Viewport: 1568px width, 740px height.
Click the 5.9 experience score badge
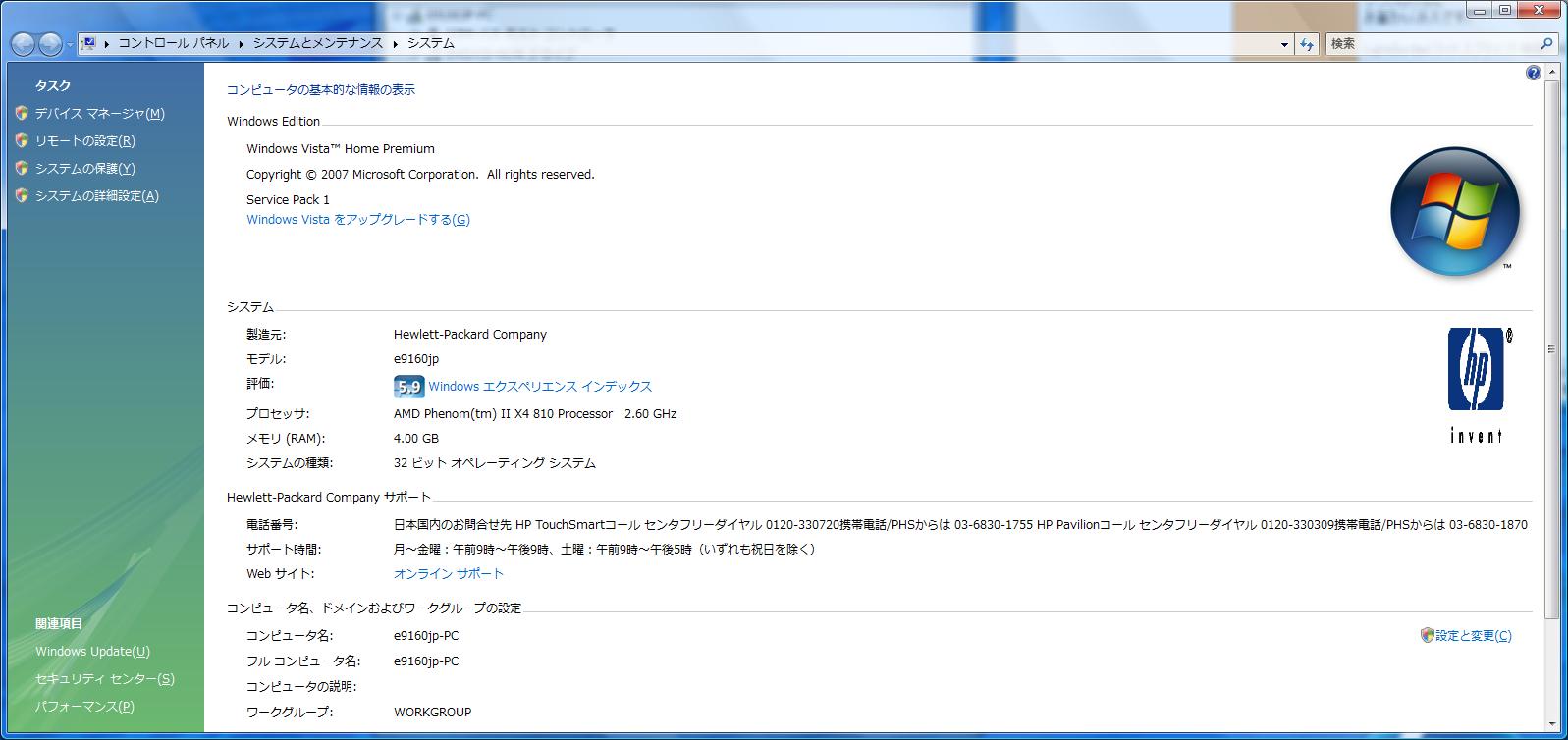[408, 387]
